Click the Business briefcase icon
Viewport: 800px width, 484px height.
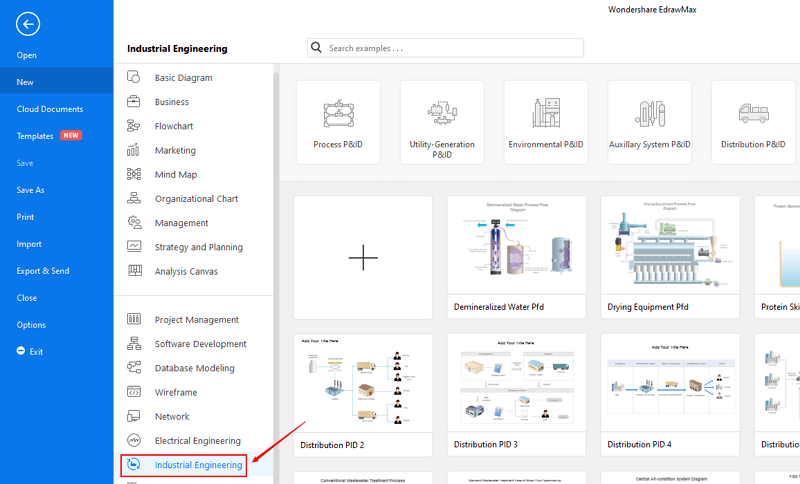coord(133,101)
